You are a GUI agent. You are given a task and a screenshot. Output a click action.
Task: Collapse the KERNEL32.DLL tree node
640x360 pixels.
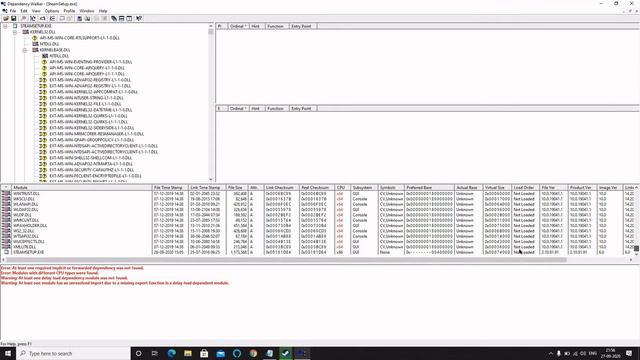15,32
